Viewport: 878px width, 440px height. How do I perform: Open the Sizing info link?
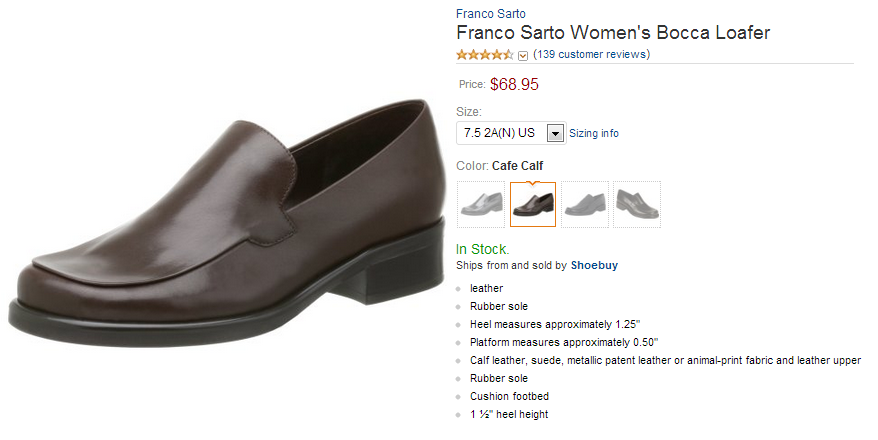click(594, 133)
